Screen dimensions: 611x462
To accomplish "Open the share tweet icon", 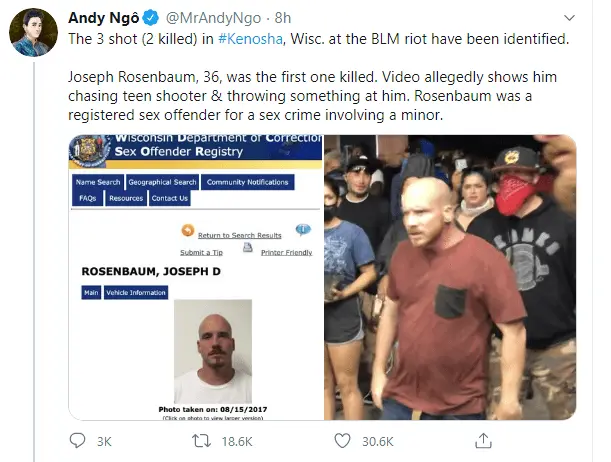I will click(x=483, y=441).
